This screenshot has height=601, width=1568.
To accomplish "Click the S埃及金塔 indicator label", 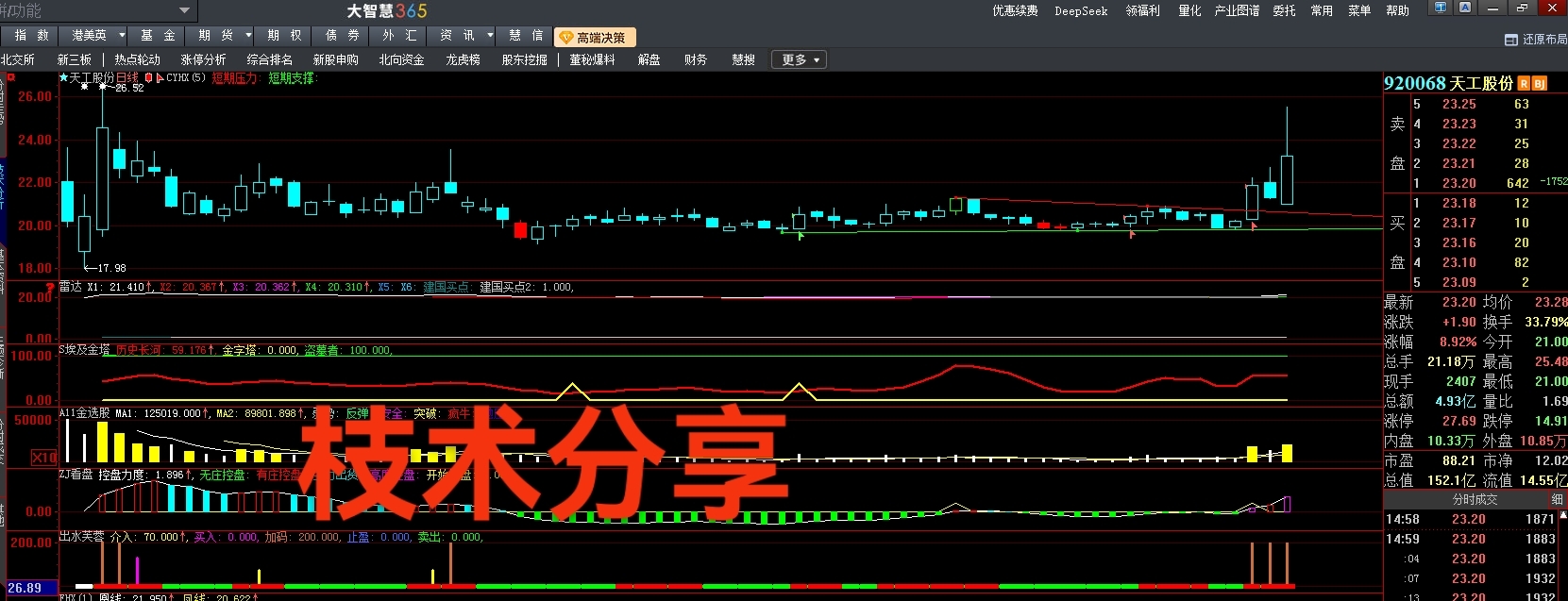I will pos(85,350).
